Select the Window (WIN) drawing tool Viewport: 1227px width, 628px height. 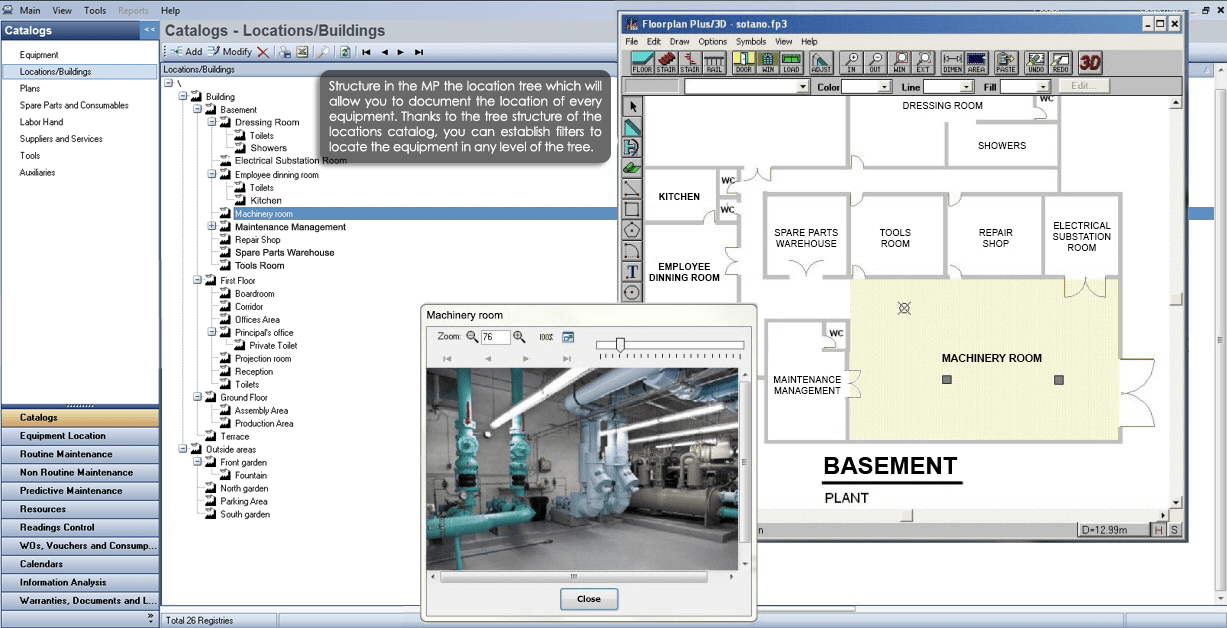[767, 60]
